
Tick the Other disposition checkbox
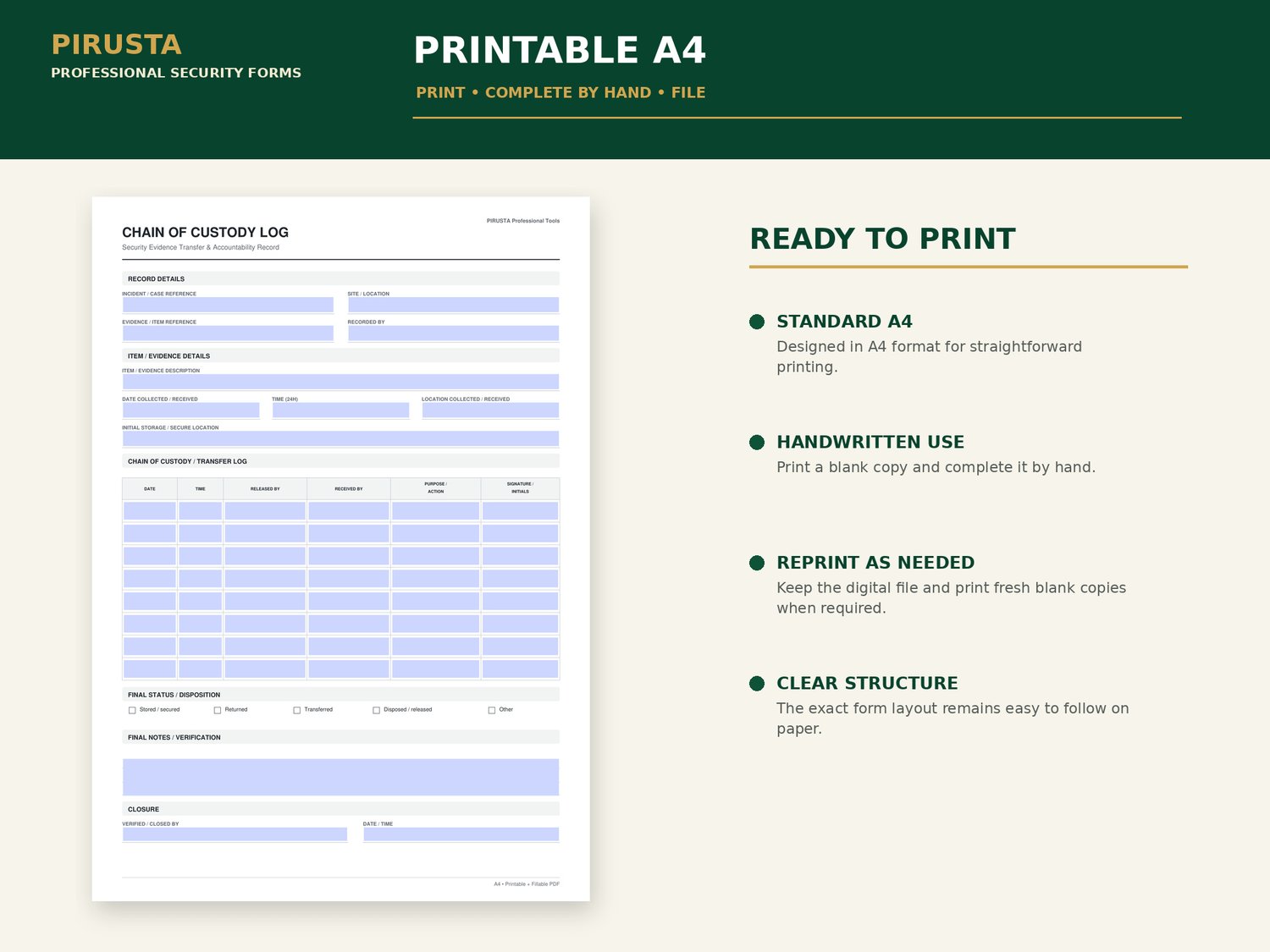(492, 711)
